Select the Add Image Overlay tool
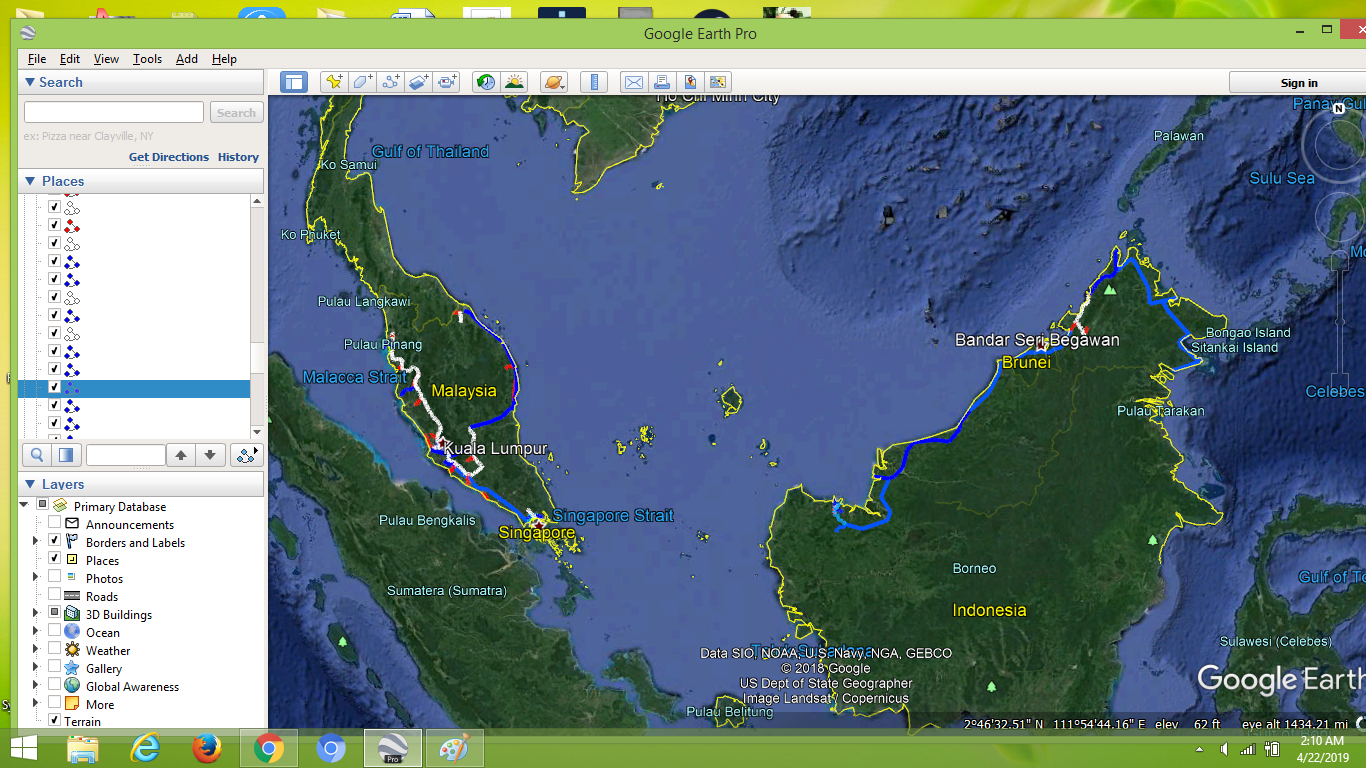Screen dimensions: 1366x768 click(x=419, y=82)
